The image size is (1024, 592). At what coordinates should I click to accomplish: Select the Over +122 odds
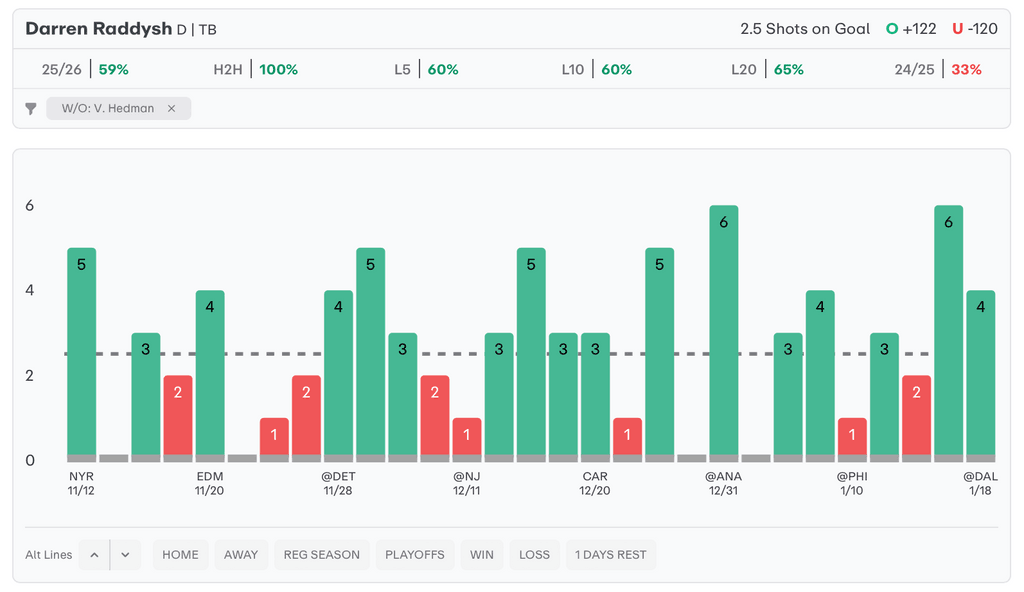pos(911,29)
